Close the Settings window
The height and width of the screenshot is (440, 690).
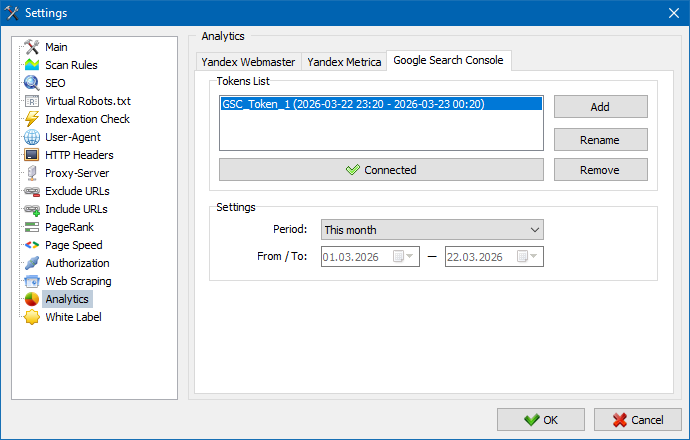pyautogui.click(x=674, y=13)
